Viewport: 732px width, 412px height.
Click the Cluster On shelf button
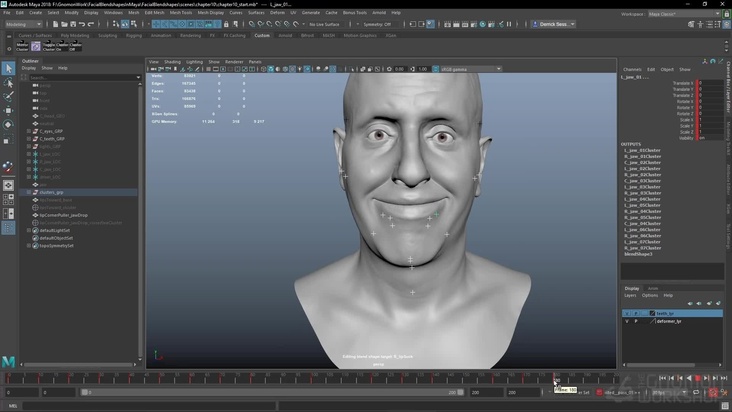(x=62, y=46)
